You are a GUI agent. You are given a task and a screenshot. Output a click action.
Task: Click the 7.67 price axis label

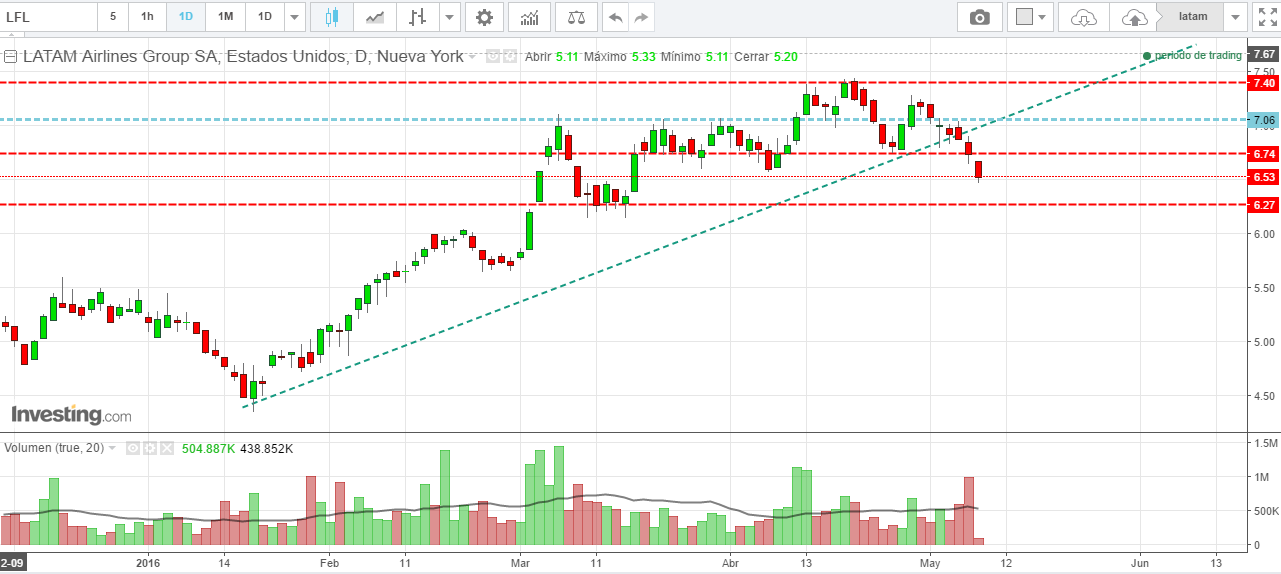[1264, 54]
